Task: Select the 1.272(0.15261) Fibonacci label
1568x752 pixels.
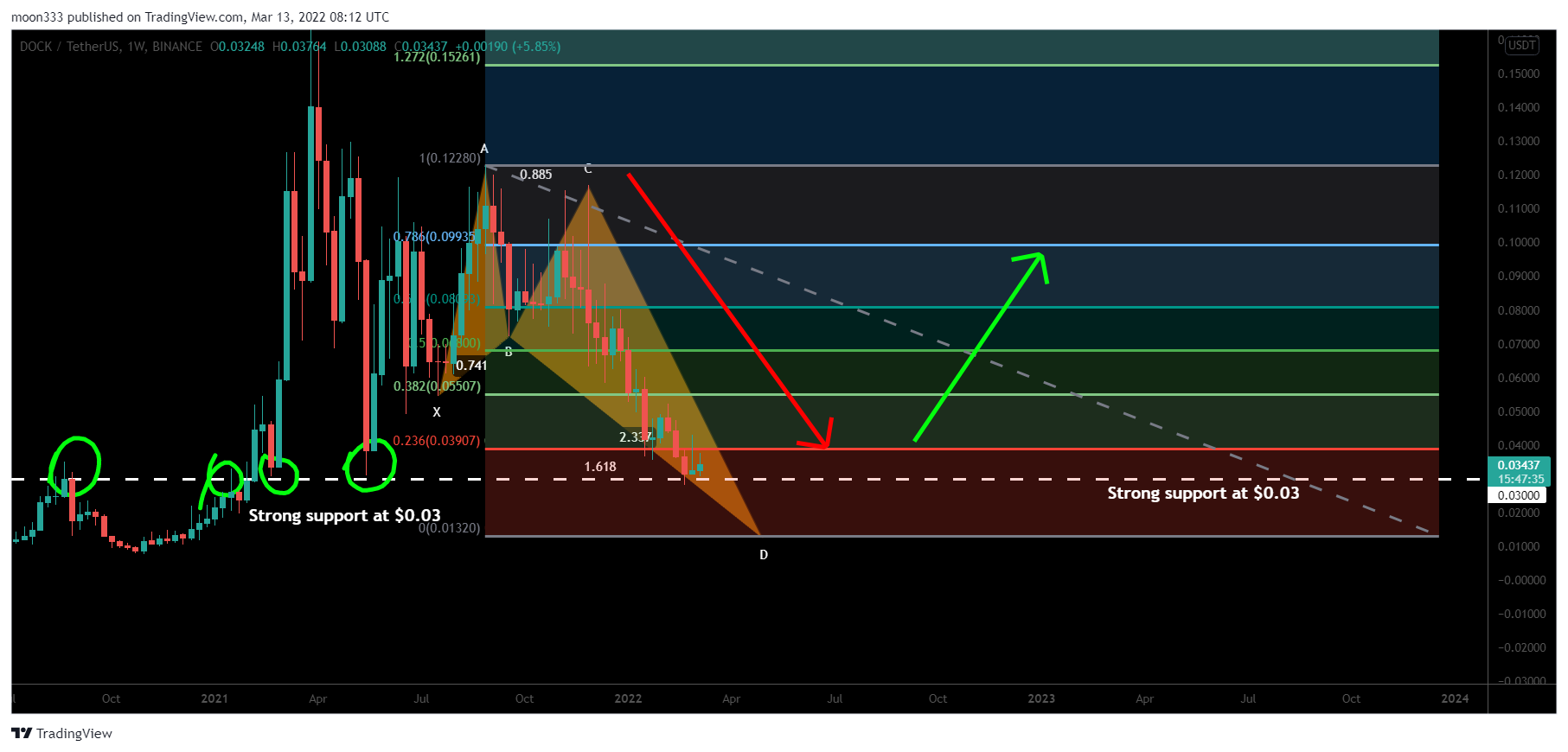Action: pyautogui.click(x=437, y=57)
